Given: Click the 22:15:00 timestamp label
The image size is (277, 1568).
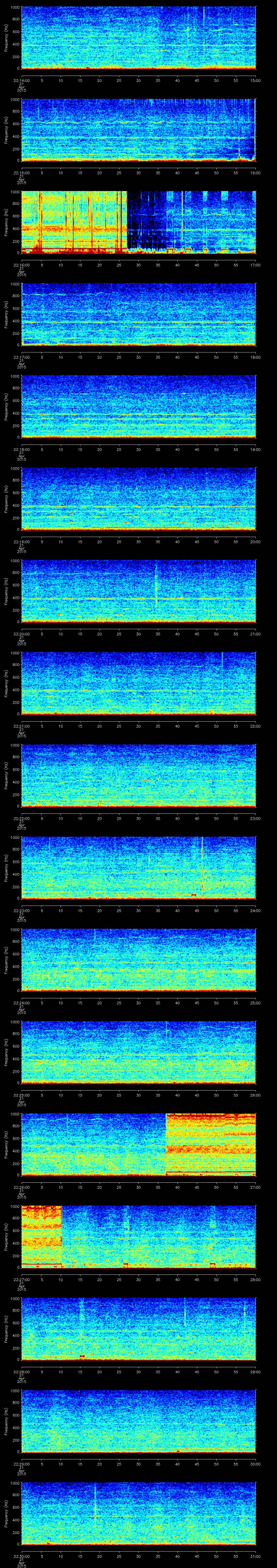Looking at the screenshot, I should [x=21, y=173].
